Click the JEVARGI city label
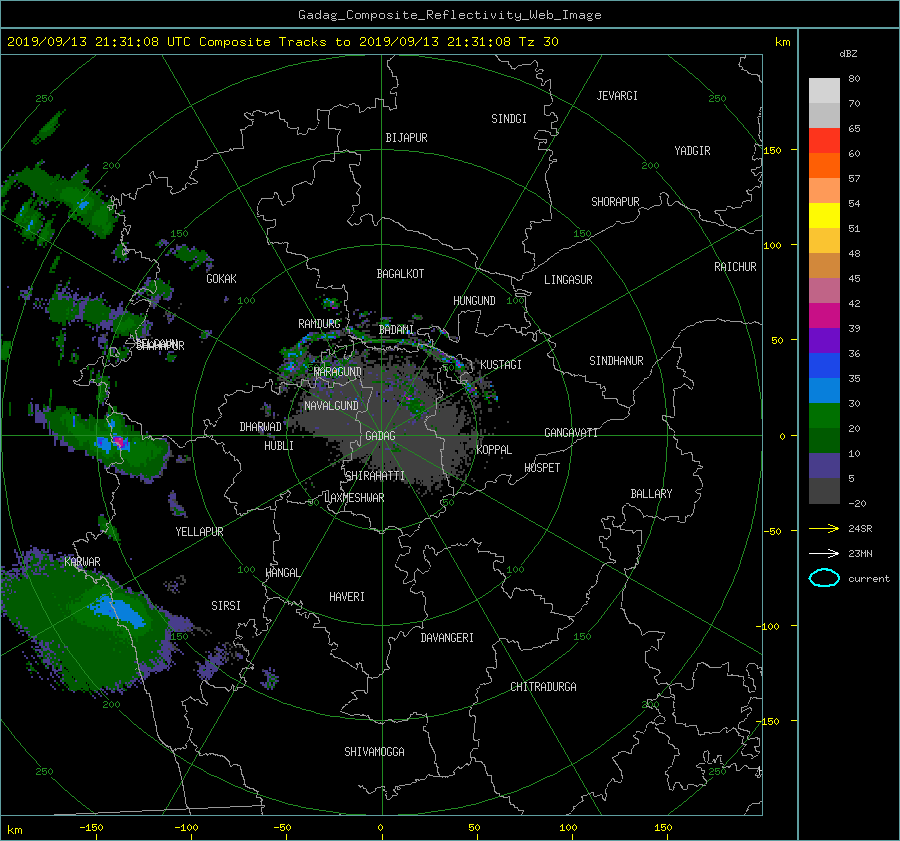The width and height of the screenshot is (900, 841). click(x=617, y=96)
